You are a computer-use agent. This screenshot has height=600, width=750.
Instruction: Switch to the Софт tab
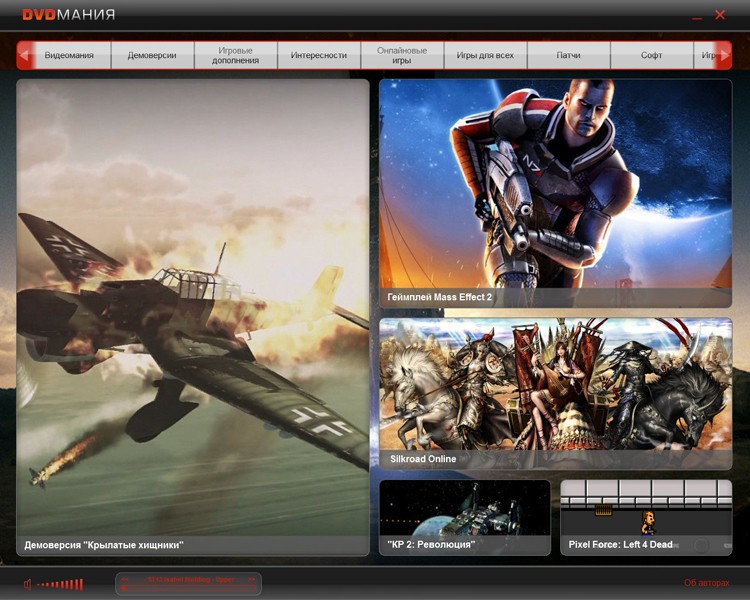(651, 55)
